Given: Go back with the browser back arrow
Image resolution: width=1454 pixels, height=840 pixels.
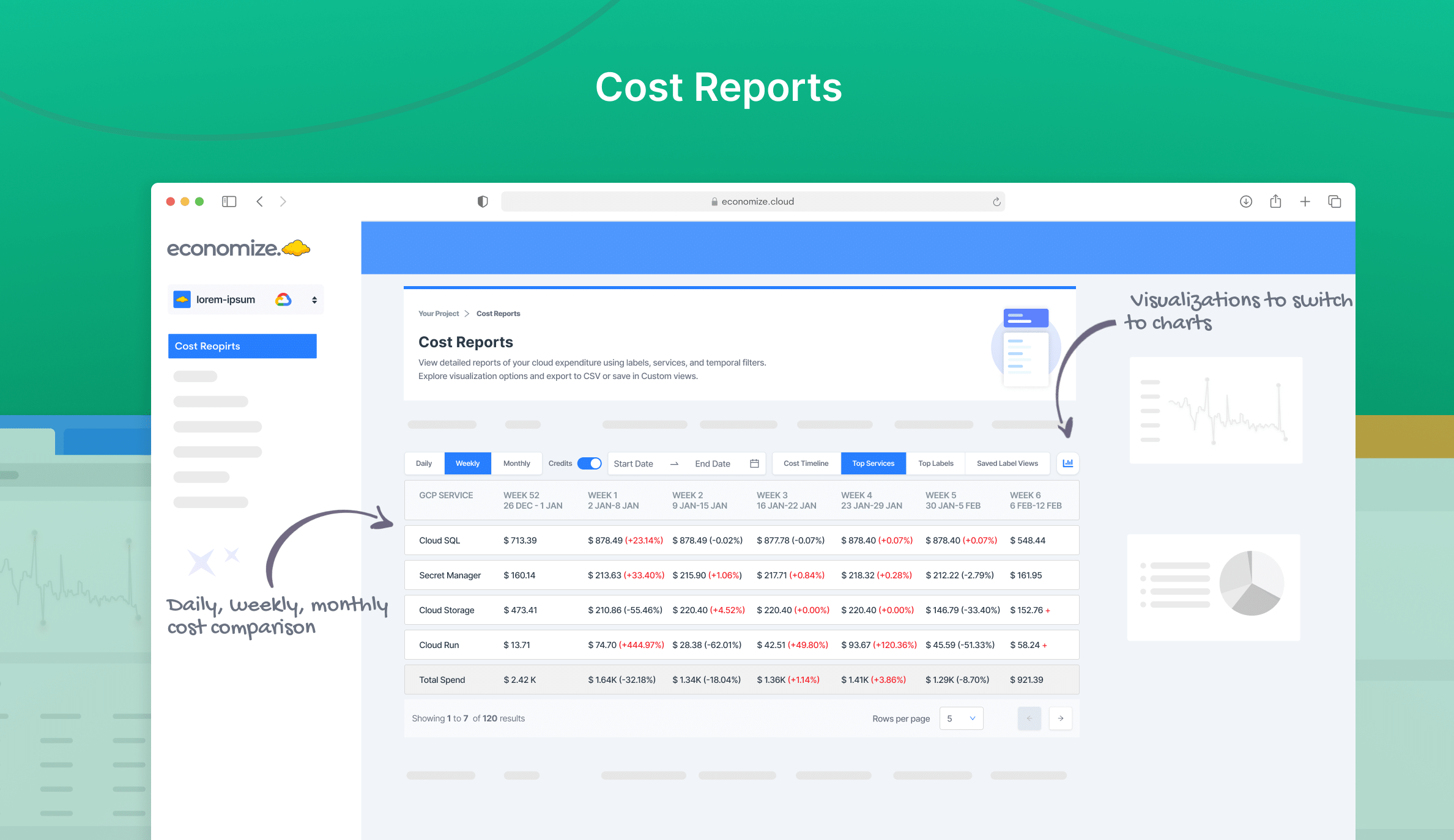Looking at the screenshot, I should coord(260,202).
